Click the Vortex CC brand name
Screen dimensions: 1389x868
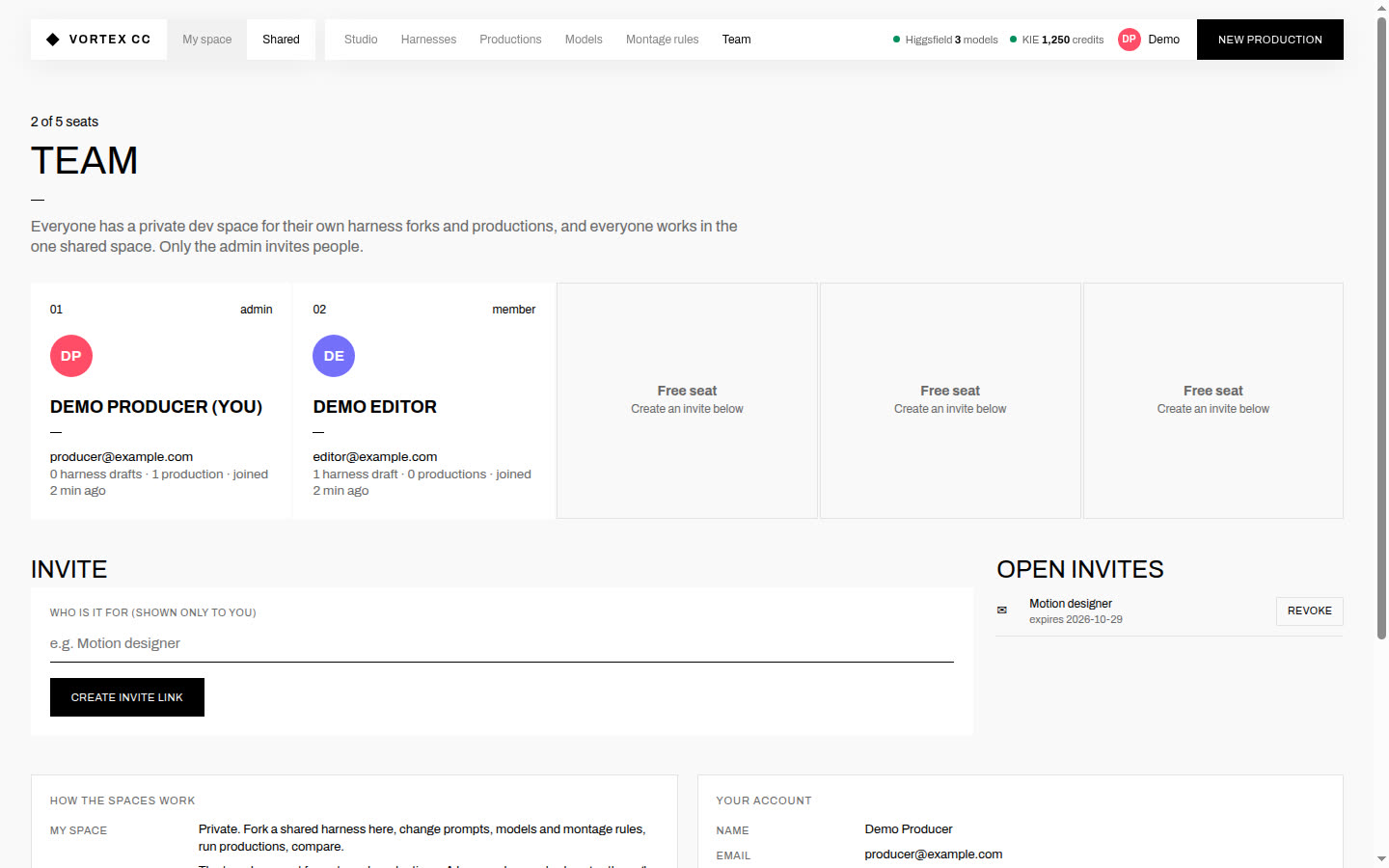click(110, 40)
